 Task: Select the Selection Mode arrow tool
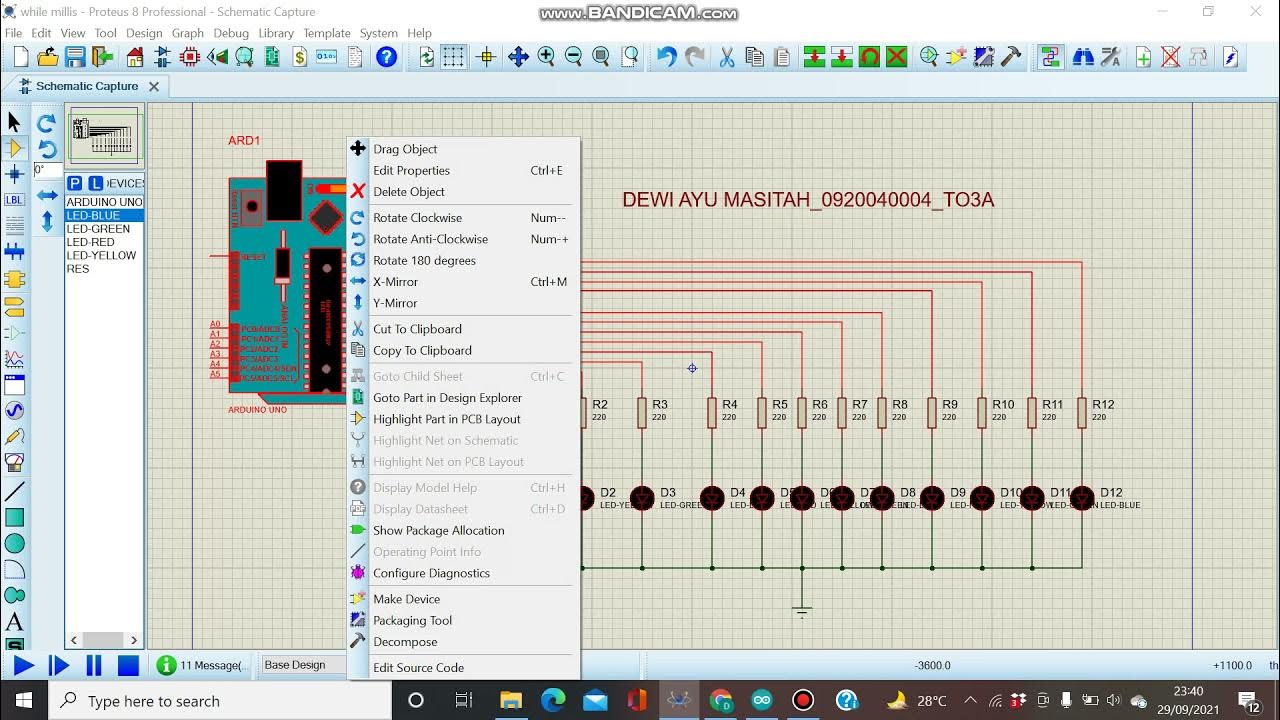tap(14, 122)
